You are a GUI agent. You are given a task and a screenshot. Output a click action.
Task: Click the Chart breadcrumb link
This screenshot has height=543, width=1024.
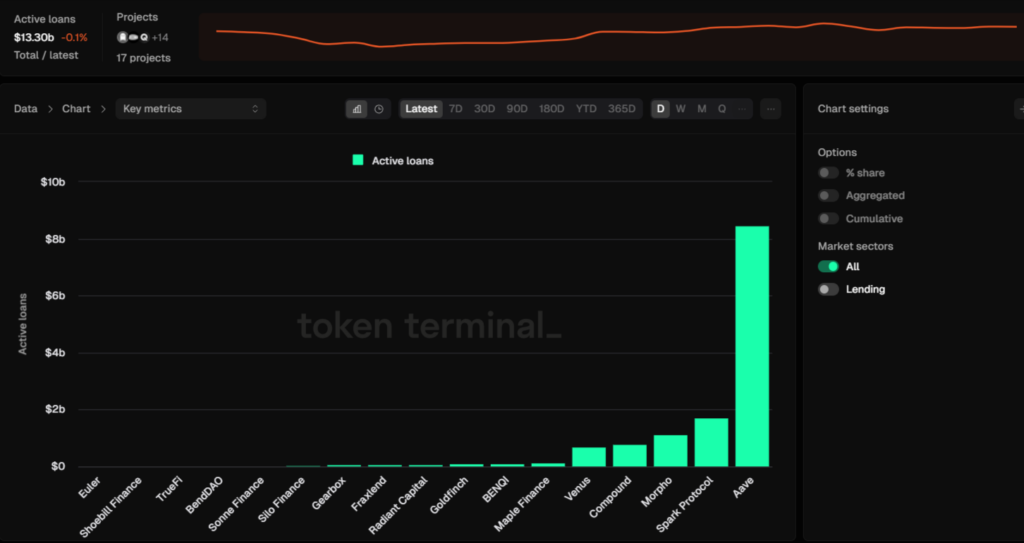pyautogui.click(x=76, y=109)
